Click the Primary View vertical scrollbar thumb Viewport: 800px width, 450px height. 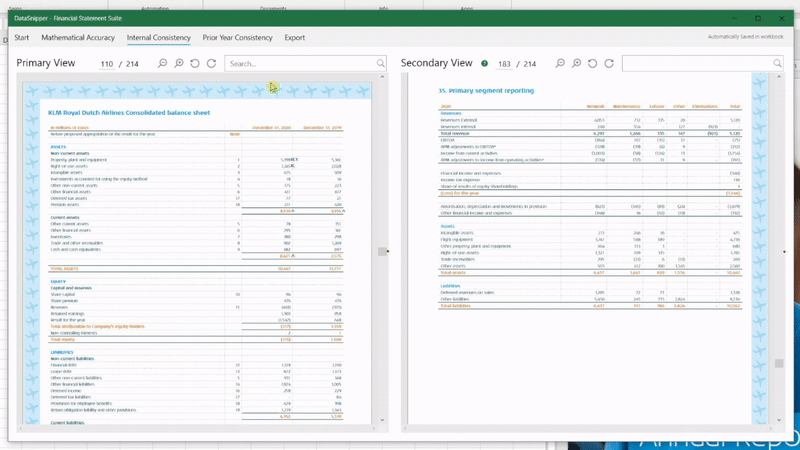click(382, 252)
